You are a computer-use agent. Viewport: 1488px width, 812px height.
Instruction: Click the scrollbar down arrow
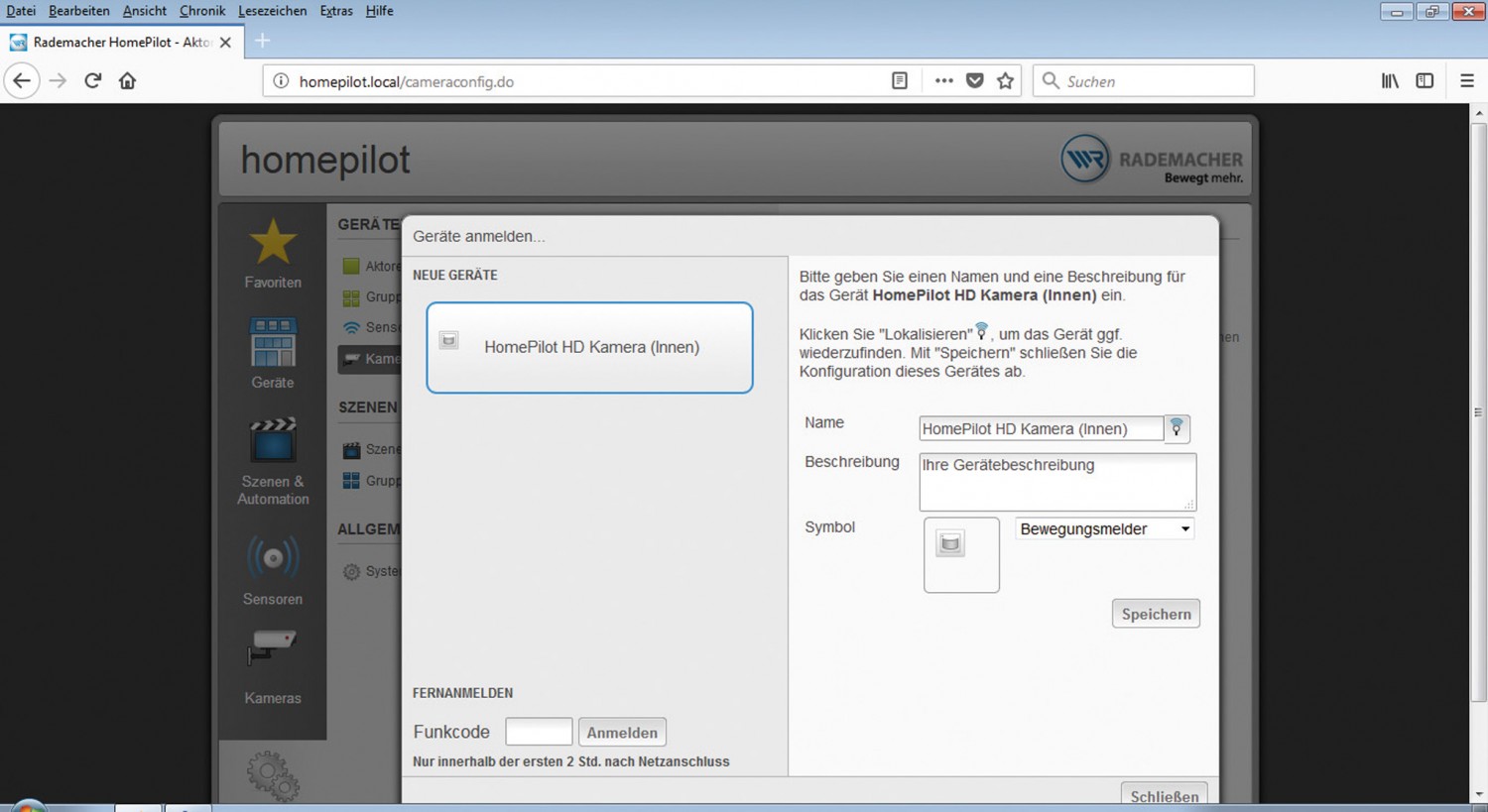tap(1478, 795)
